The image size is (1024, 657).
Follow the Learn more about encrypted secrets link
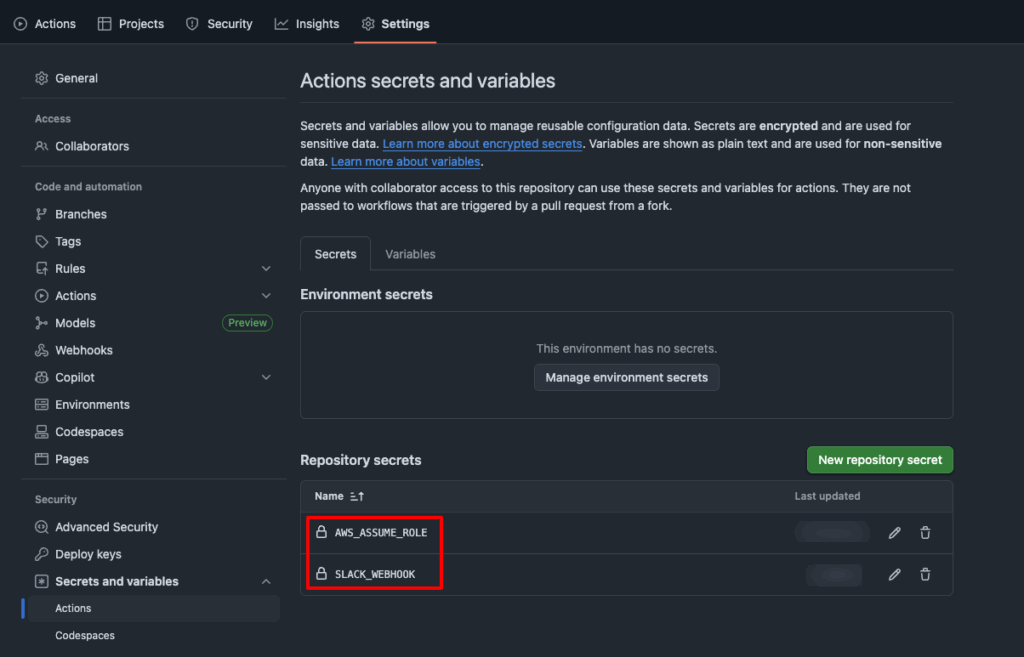tap(482, 144)
